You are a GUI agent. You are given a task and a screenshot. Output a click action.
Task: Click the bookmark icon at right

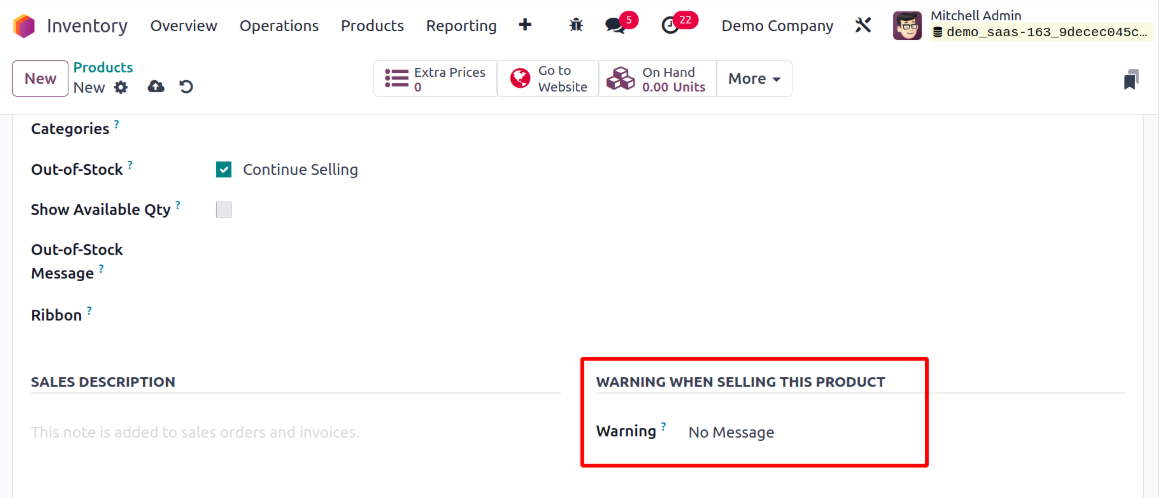coord(1131,80)
